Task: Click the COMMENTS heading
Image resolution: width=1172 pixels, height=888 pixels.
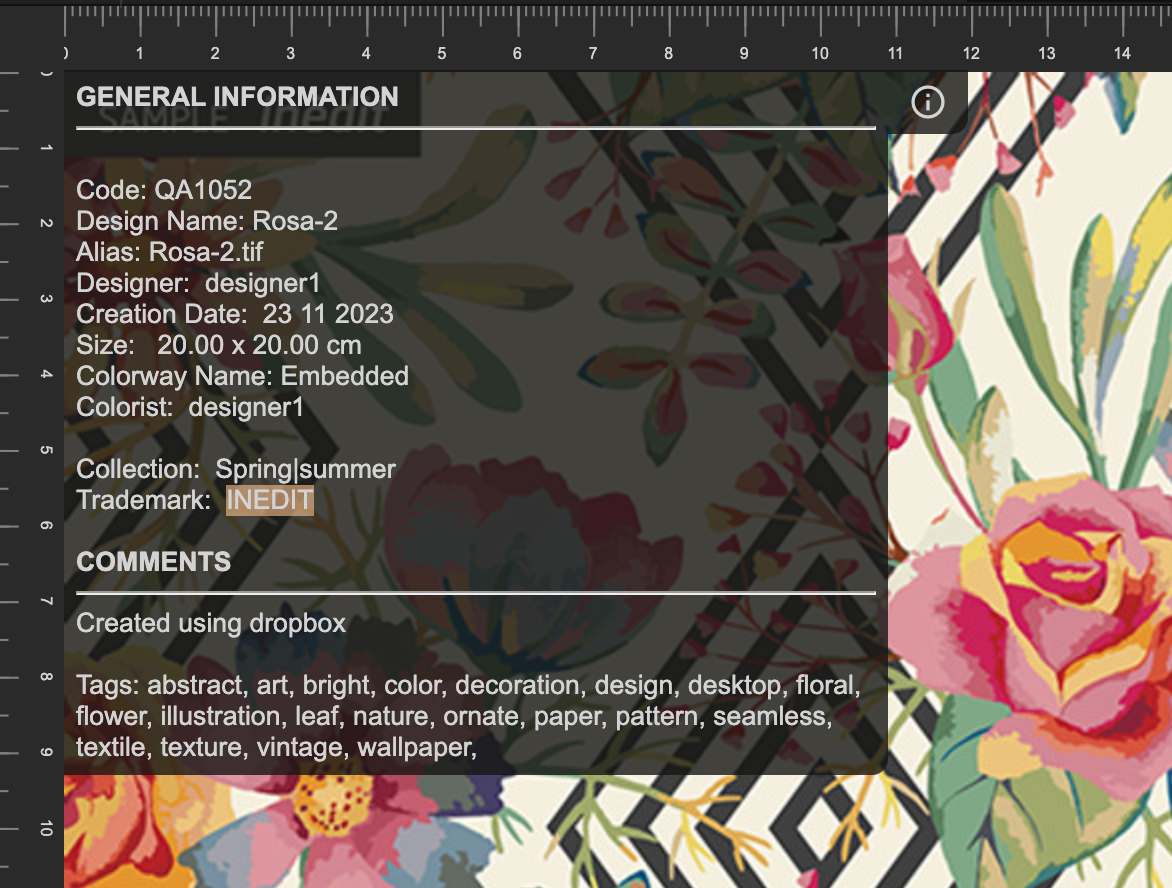Action: 153,562
